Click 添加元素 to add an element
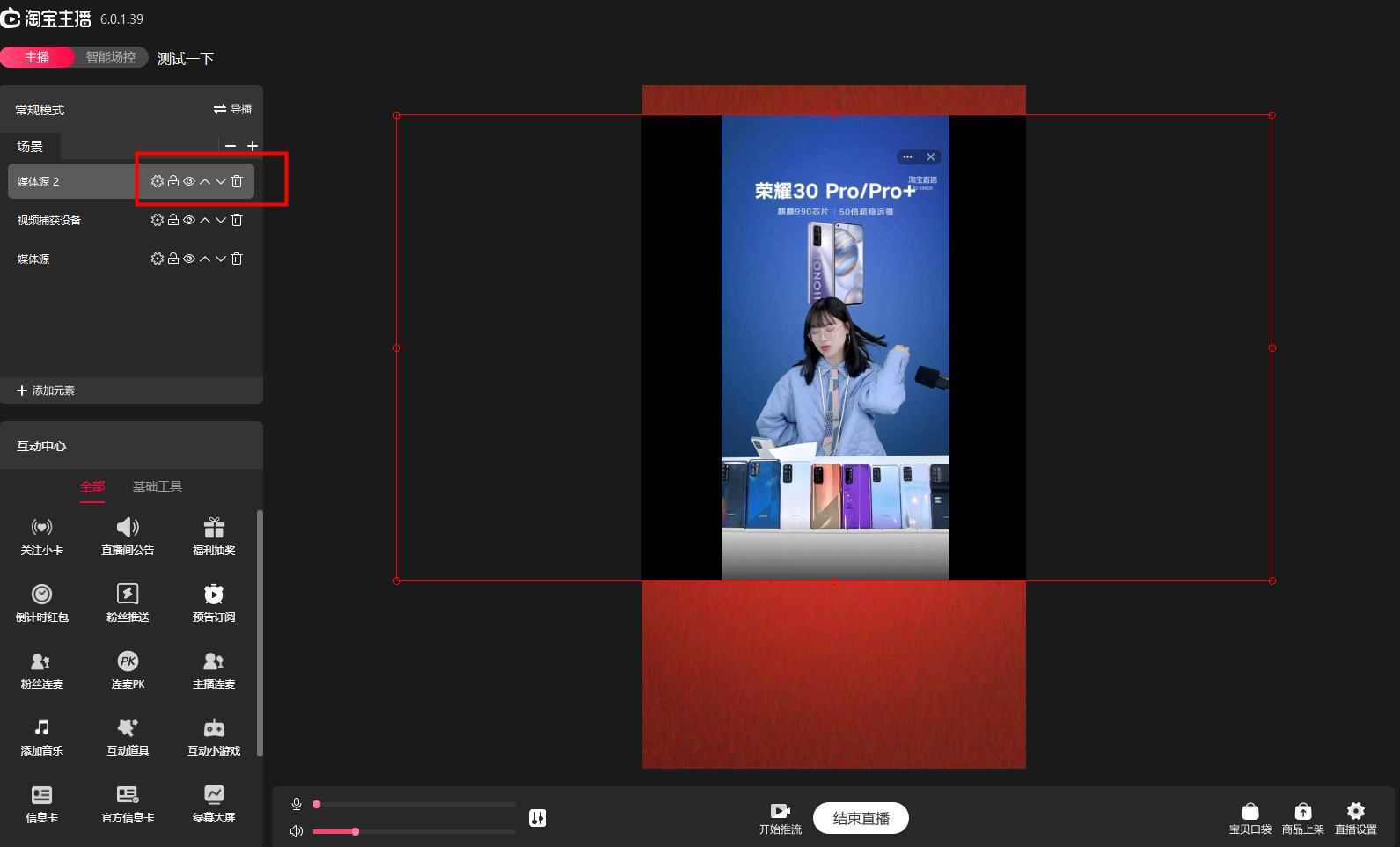This screenshot has height=847, width=1400. (46, 391)
